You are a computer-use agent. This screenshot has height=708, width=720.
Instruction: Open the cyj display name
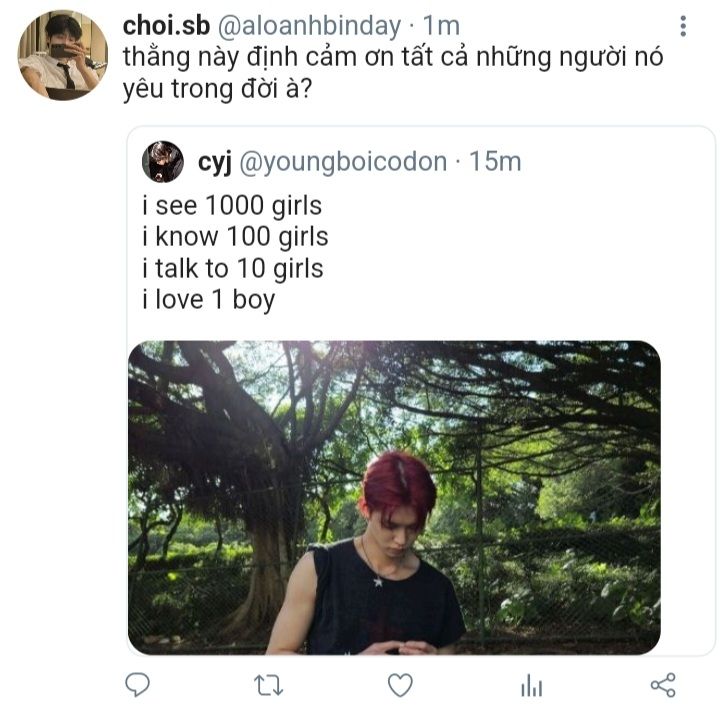[x=214, y=163]
